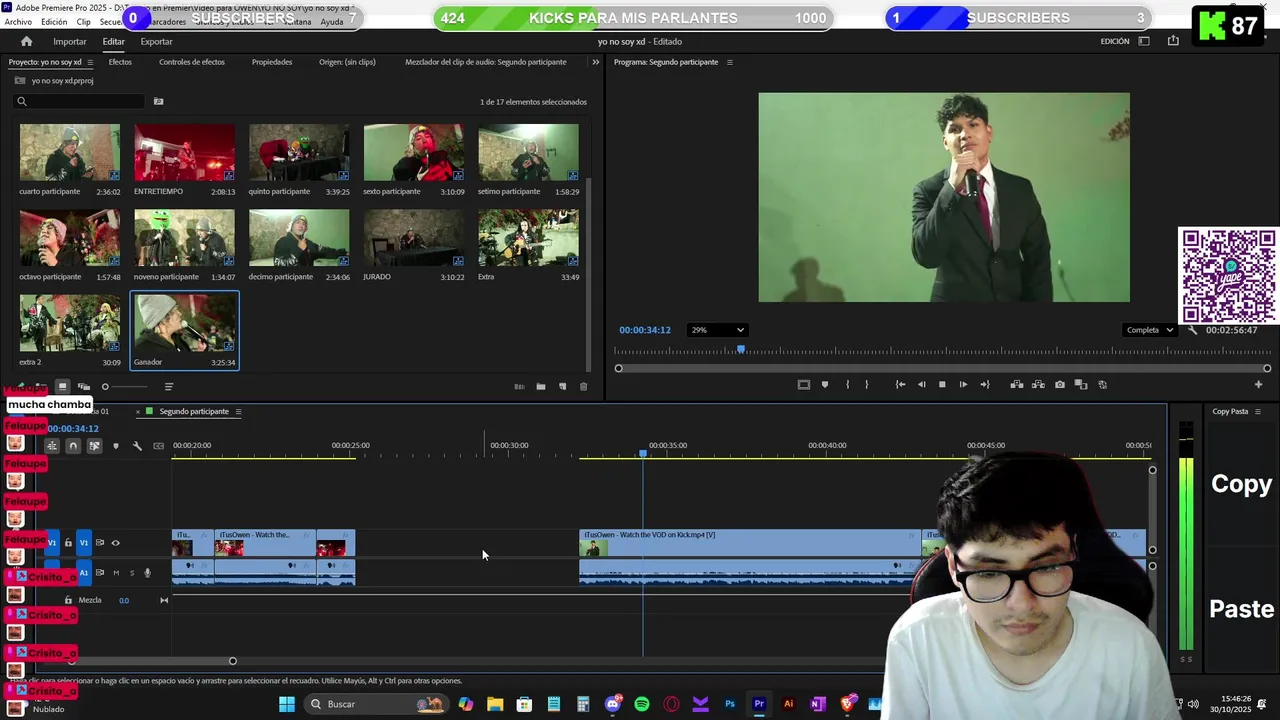Open the Program monitor button editor plus
Screen dimensions: 1280x720
(x=1258, y=384)
